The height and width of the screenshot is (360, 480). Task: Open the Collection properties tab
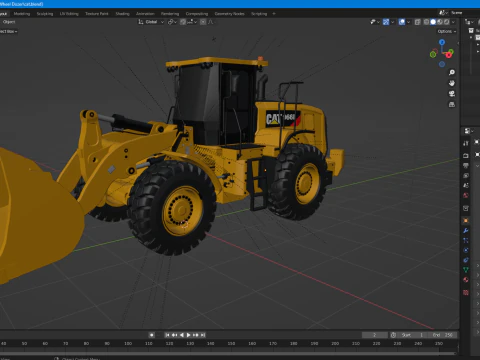(466, 208)
